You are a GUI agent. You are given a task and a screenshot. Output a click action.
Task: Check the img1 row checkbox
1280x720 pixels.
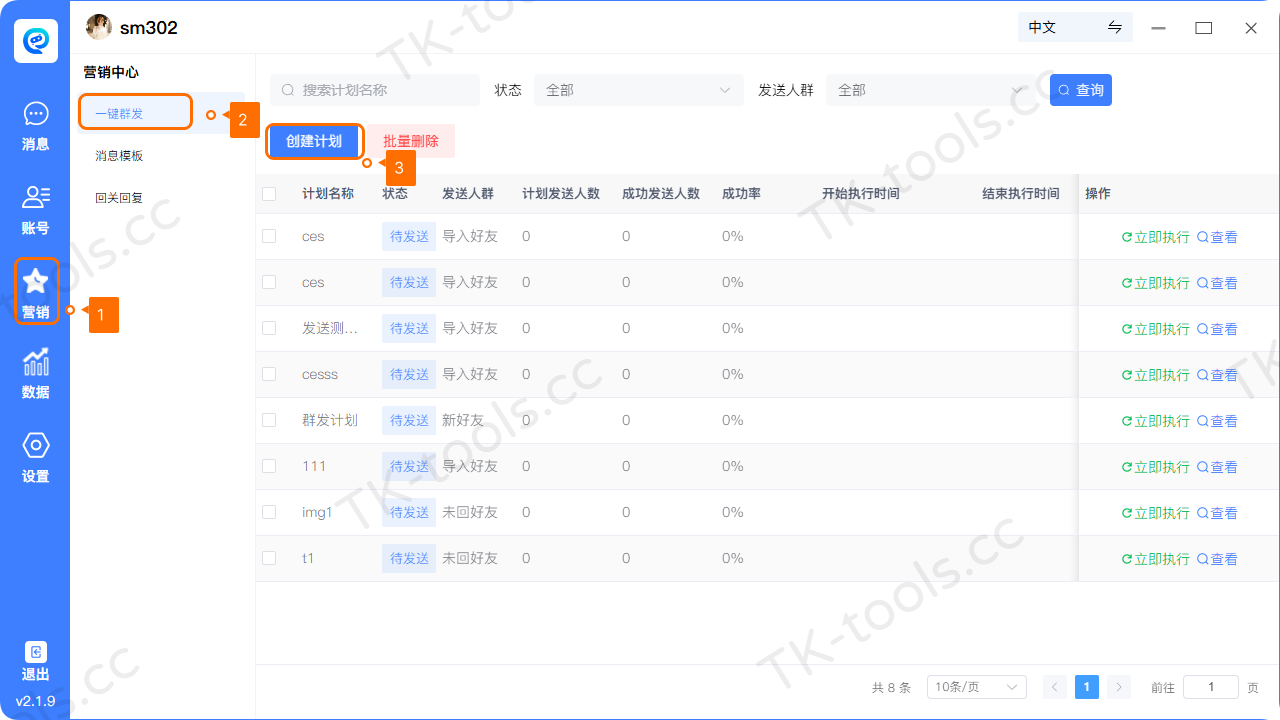269,512
